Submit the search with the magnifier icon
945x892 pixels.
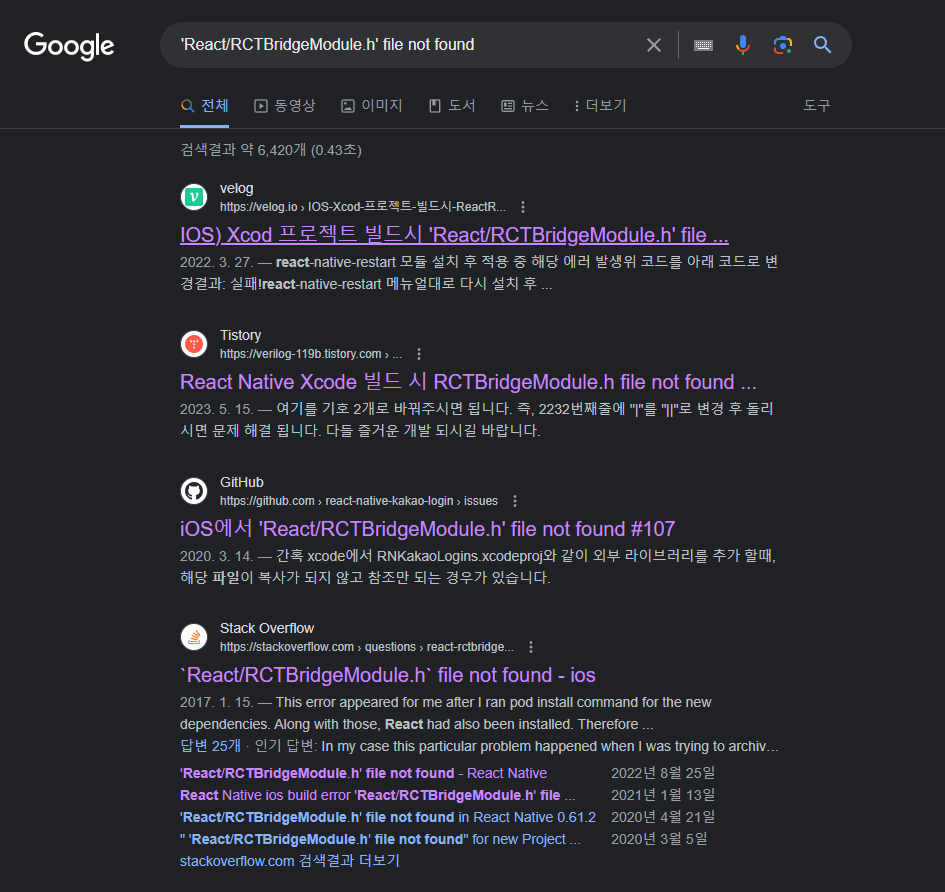click(822, 45)
